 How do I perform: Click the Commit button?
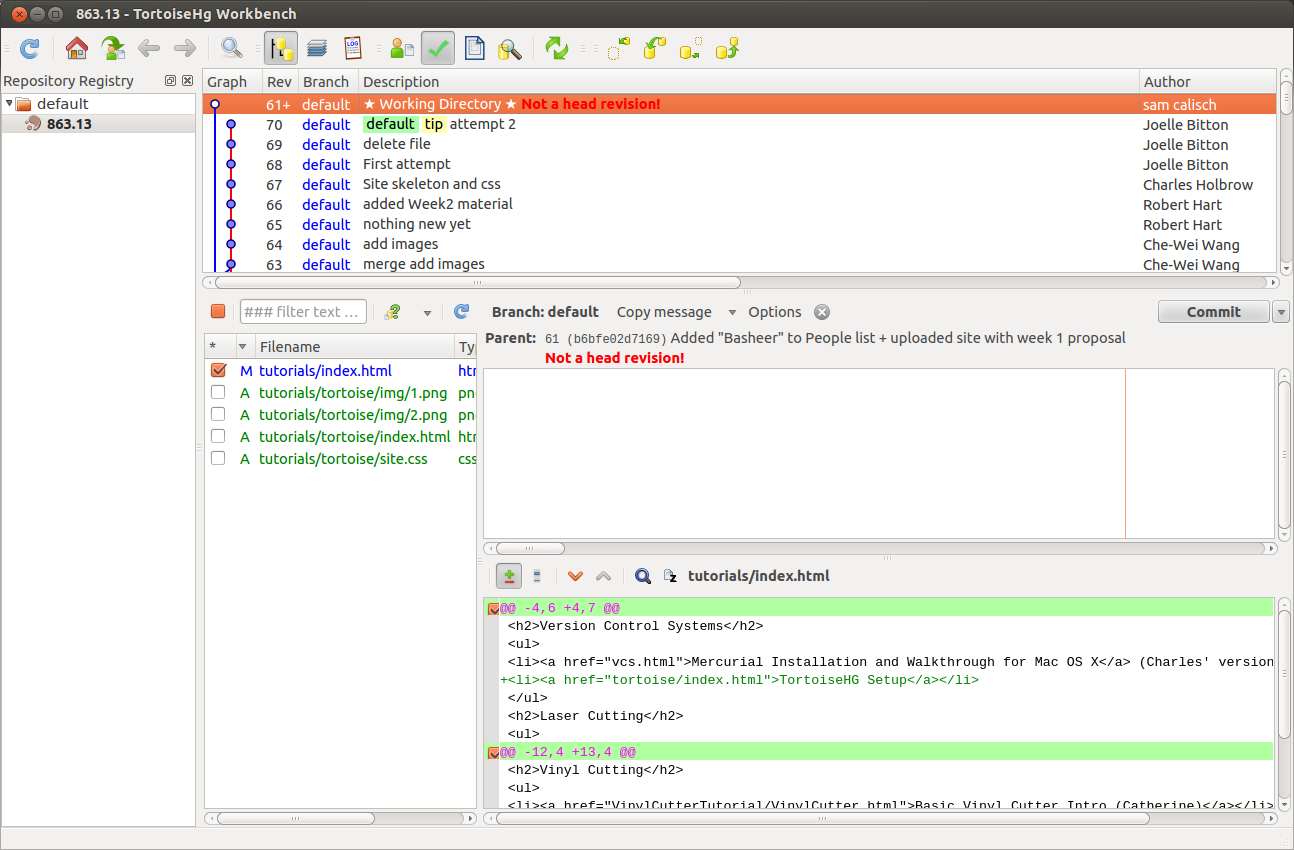tap(1214, 312)
